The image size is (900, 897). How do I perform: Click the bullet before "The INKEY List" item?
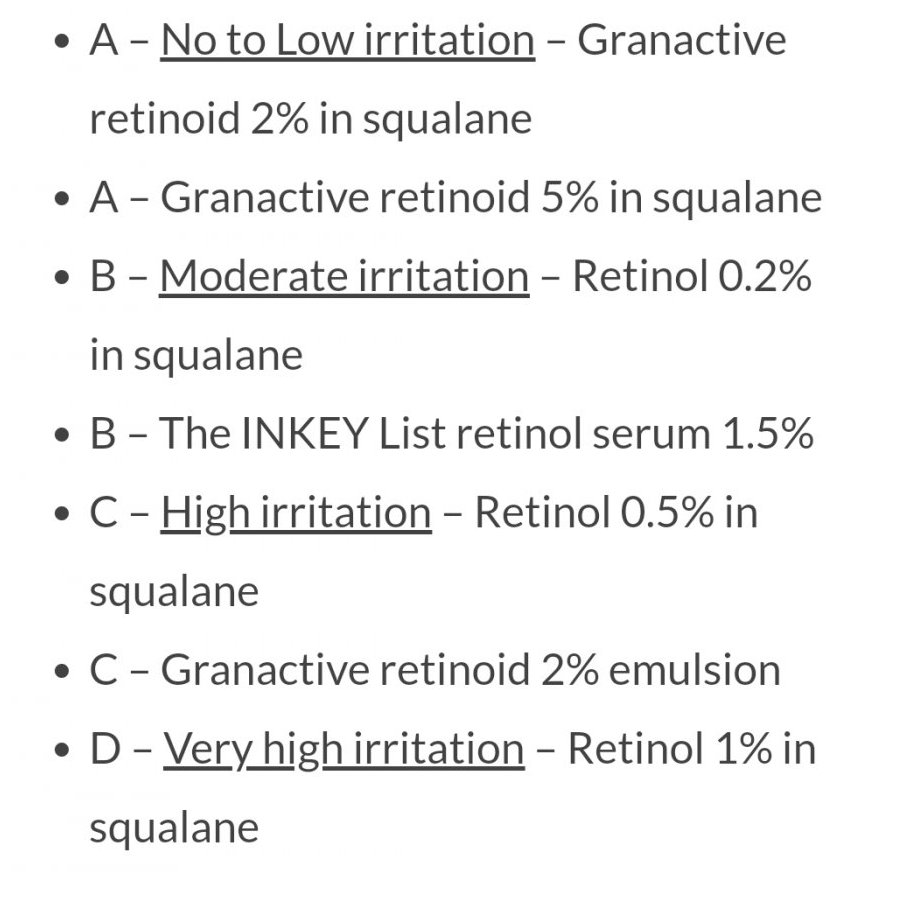(64, 436)
